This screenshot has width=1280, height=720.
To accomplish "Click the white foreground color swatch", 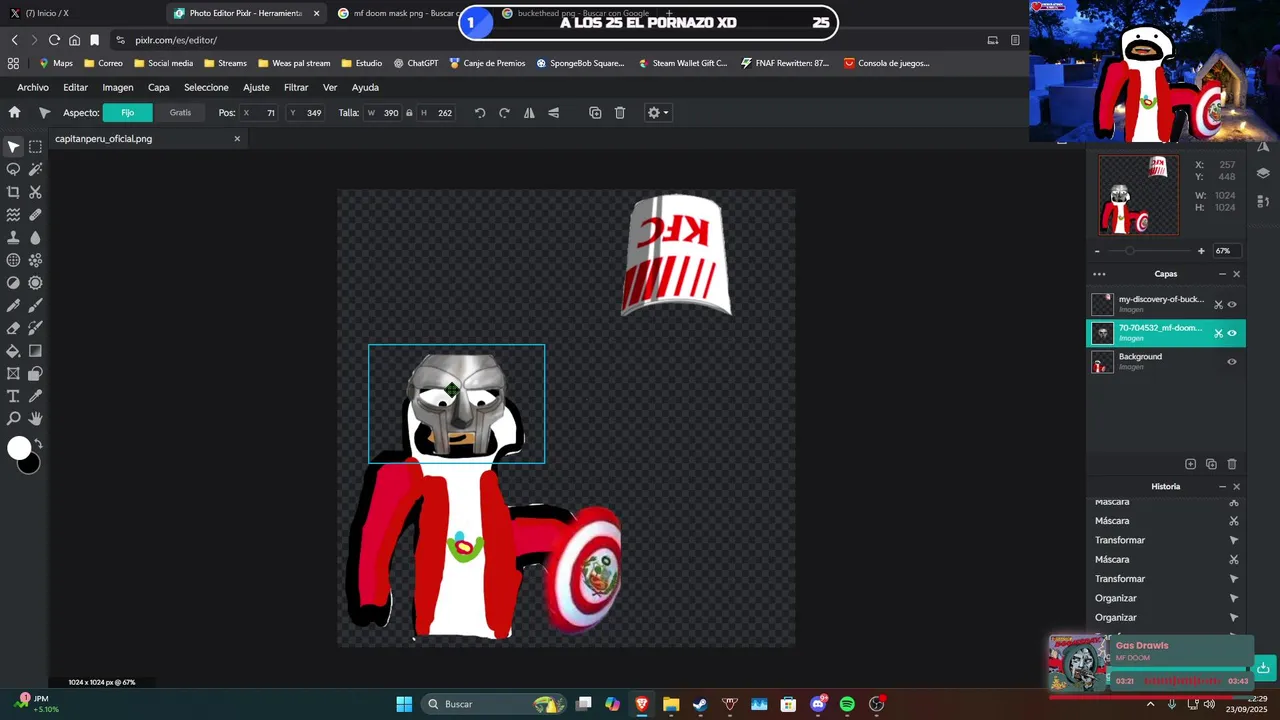I will 19,449.
